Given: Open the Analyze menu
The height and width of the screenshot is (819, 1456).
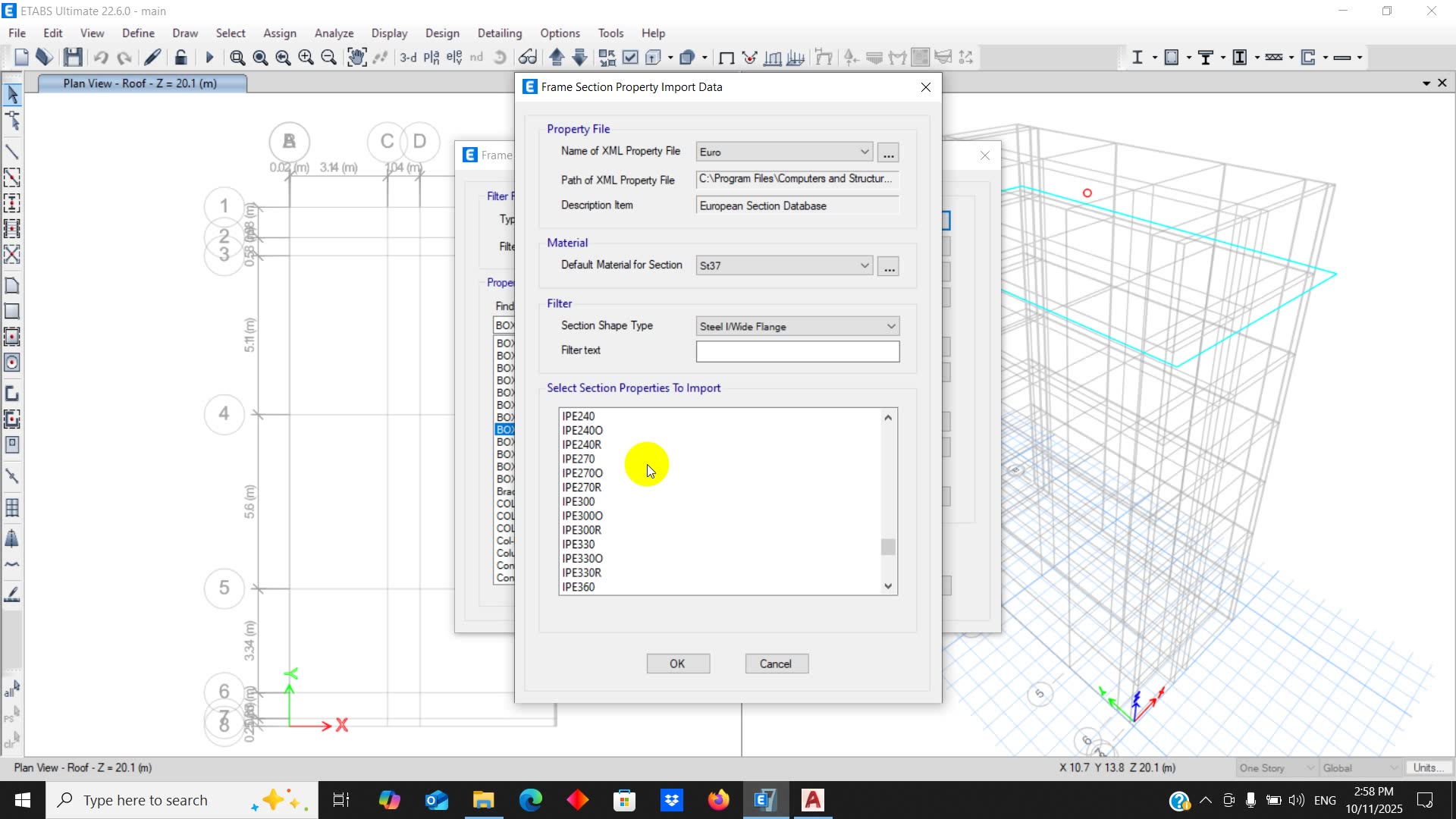Looking at the screenshot, I should tap(334, 33).
